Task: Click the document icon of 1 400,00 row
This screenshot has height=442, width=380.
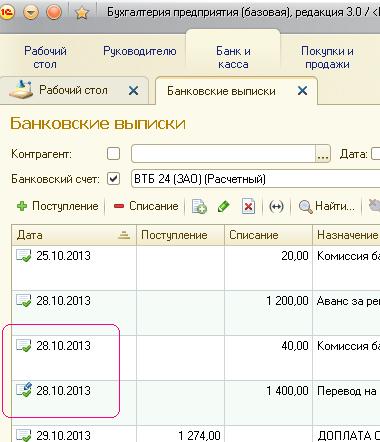Action: coord(24,390)
